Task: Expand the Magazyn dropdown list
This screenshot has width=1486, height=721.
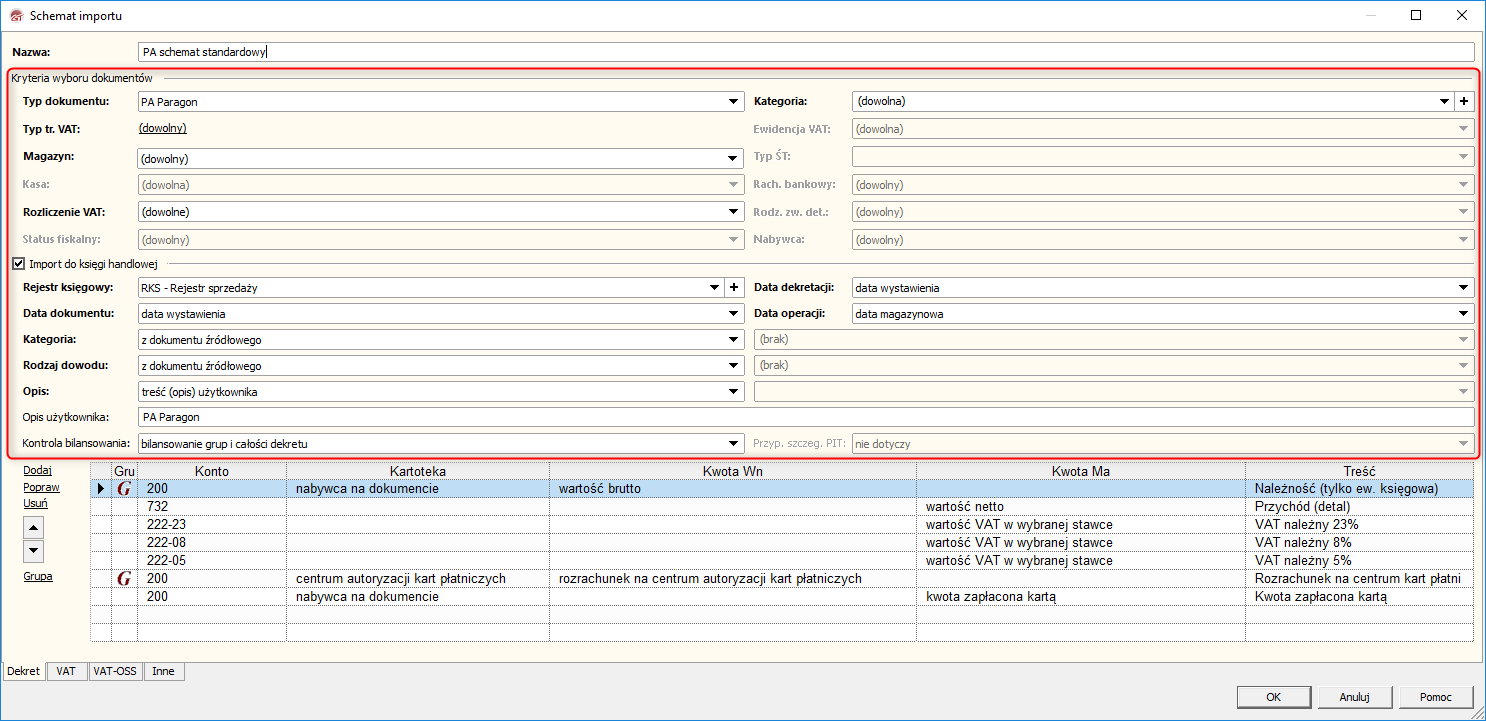Action: (x=733, y=158)
